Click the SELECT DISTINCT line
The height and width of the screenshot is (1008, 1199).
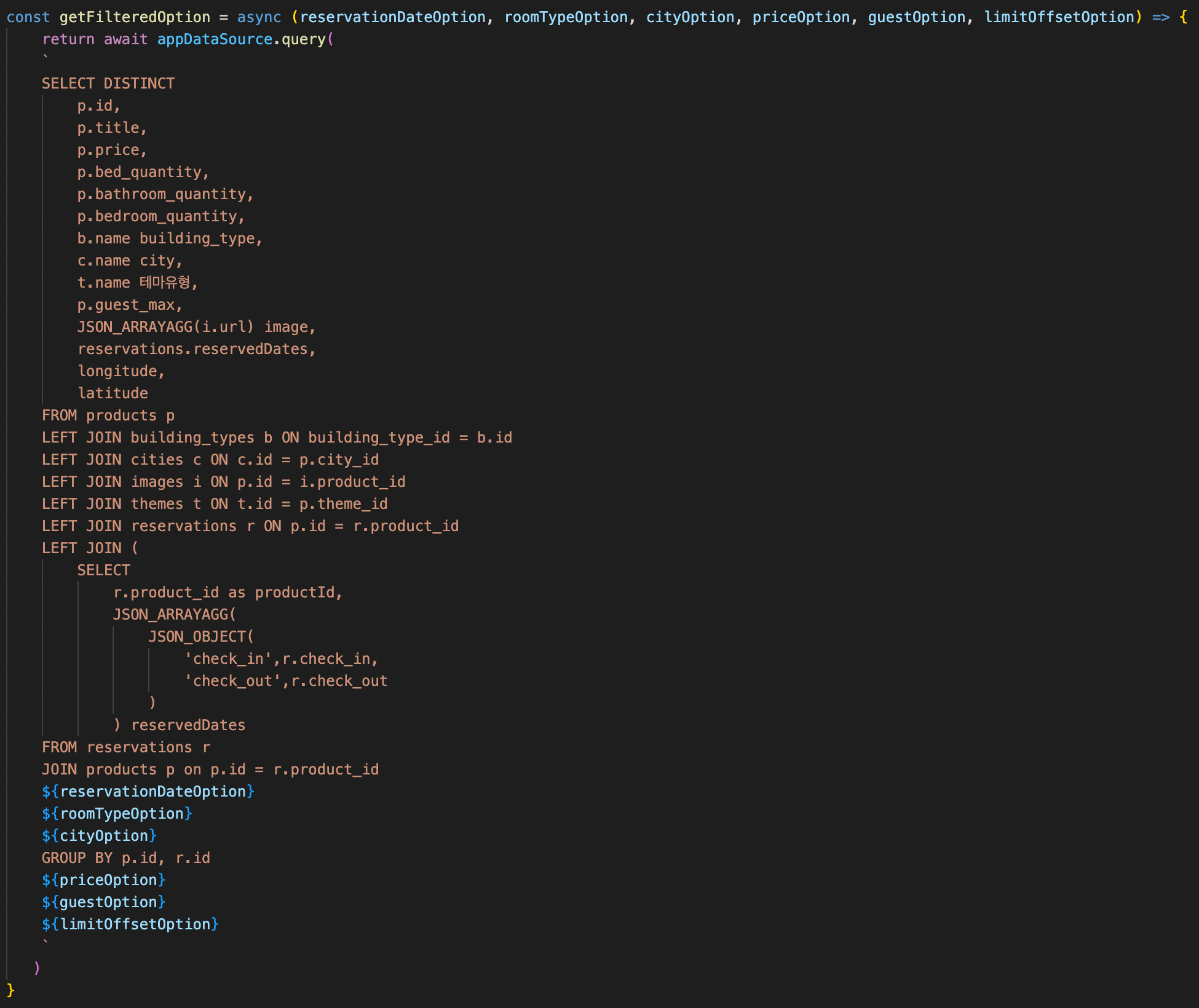tap(108, 84)
